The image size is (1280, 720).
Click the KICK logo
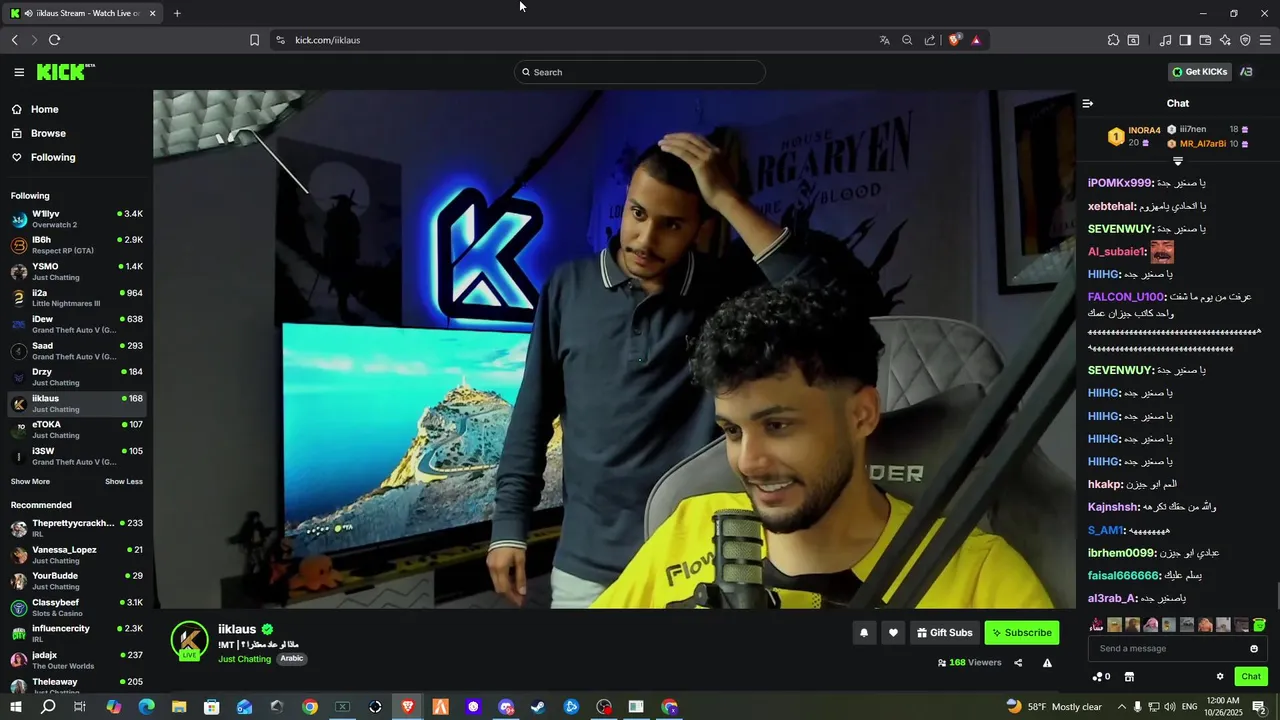point(65,72)
